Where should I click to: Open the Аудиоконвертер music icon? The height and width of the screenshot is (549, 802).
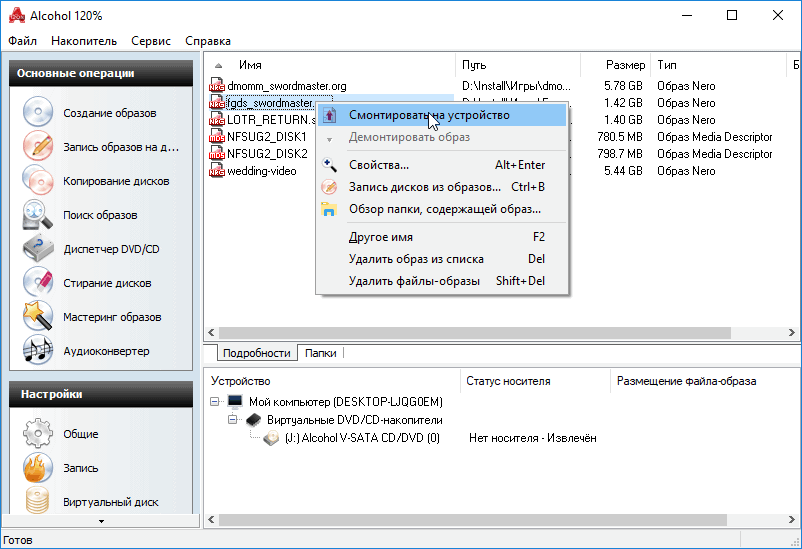[38, 351]
